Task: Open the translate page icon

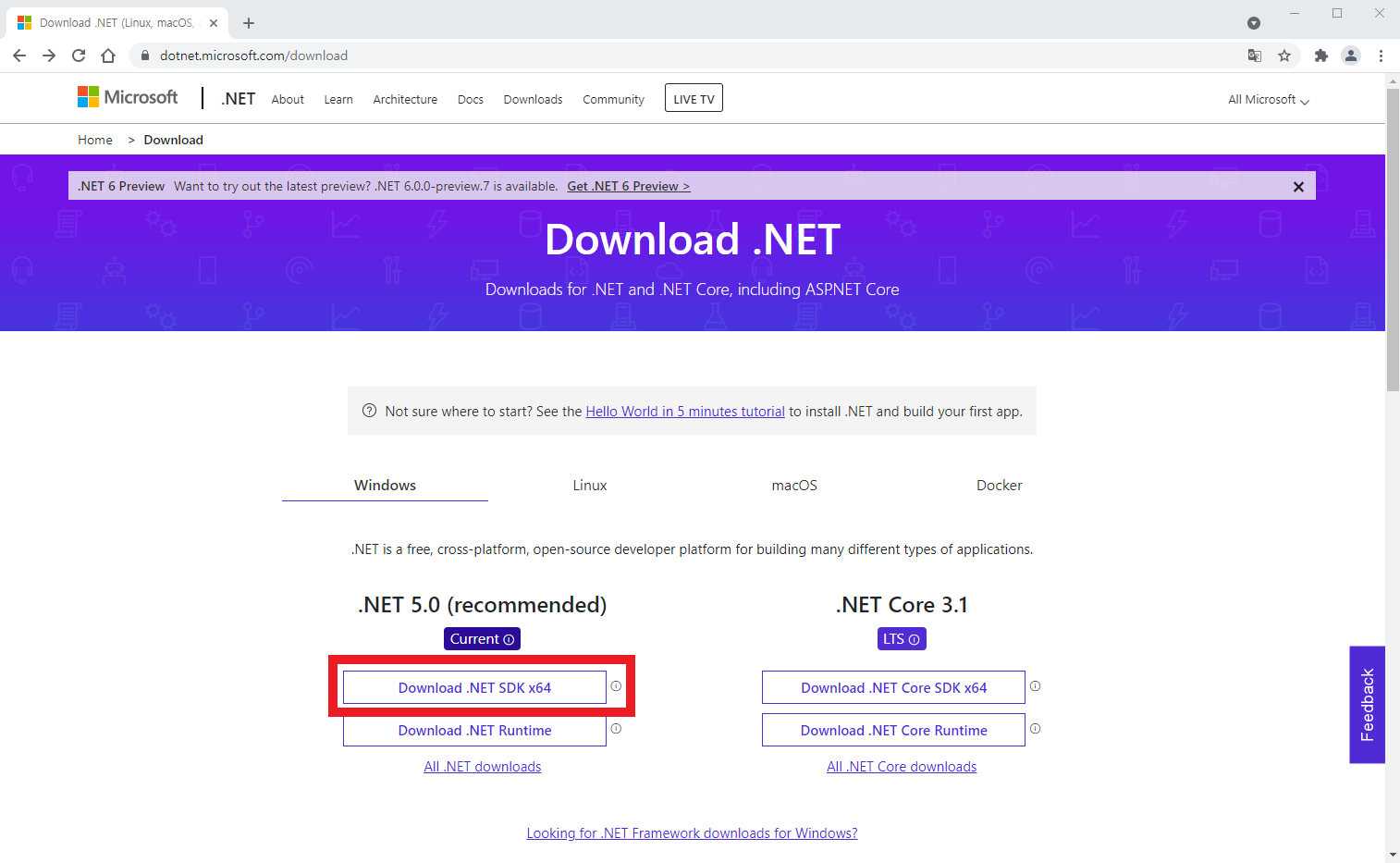Action: pos(1255,55)
